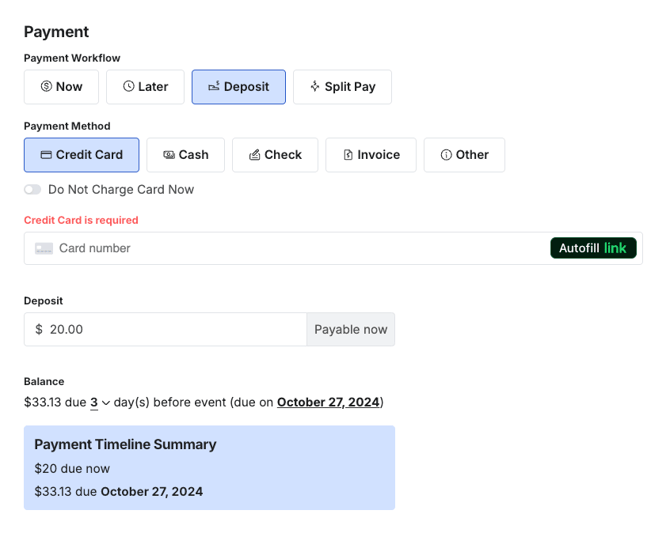Select the Now payment workflow
670x533 pixels.
tap(61, 87)
